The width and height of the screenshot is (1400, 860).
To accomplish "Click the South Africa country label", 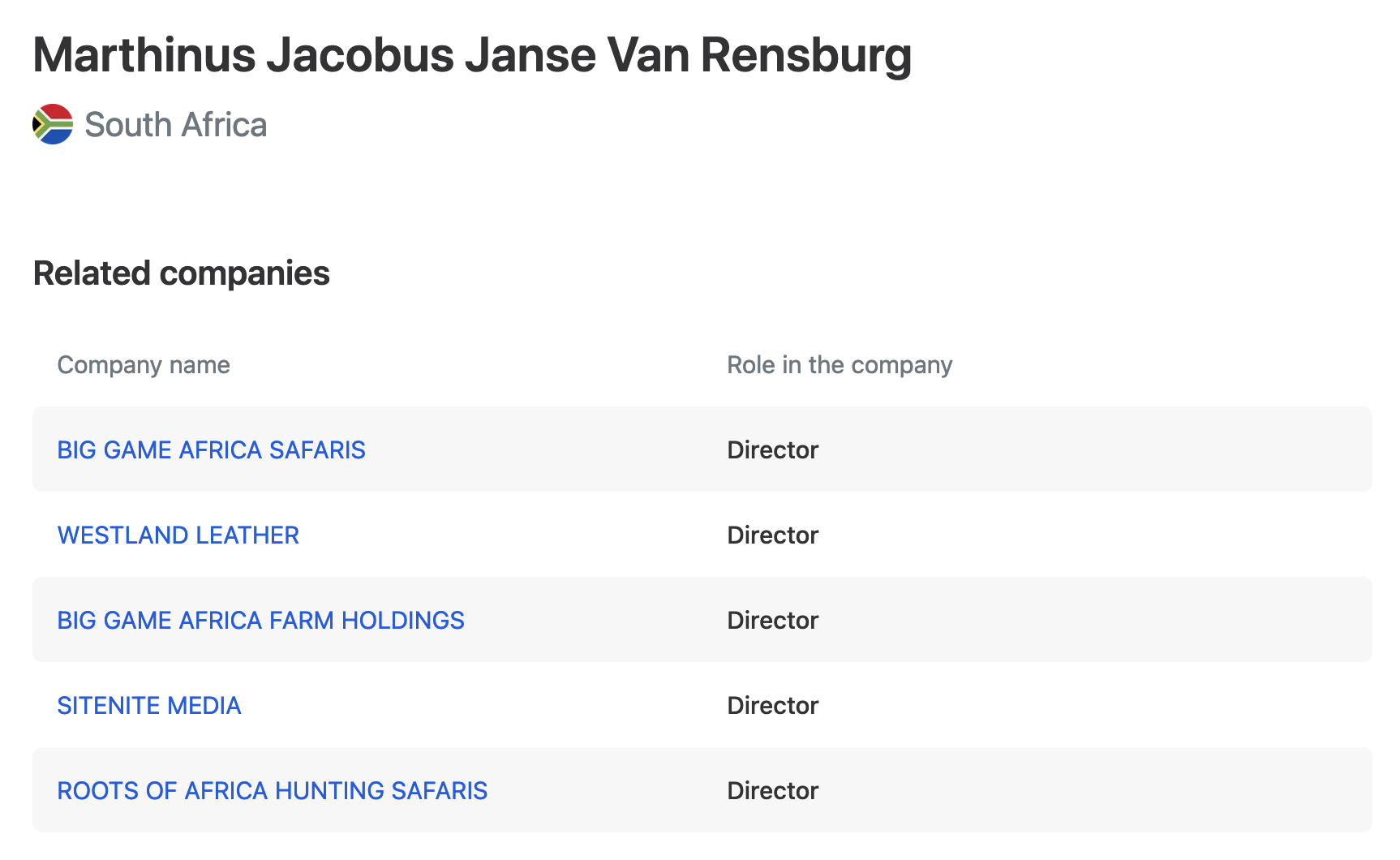I will point(175,125).
